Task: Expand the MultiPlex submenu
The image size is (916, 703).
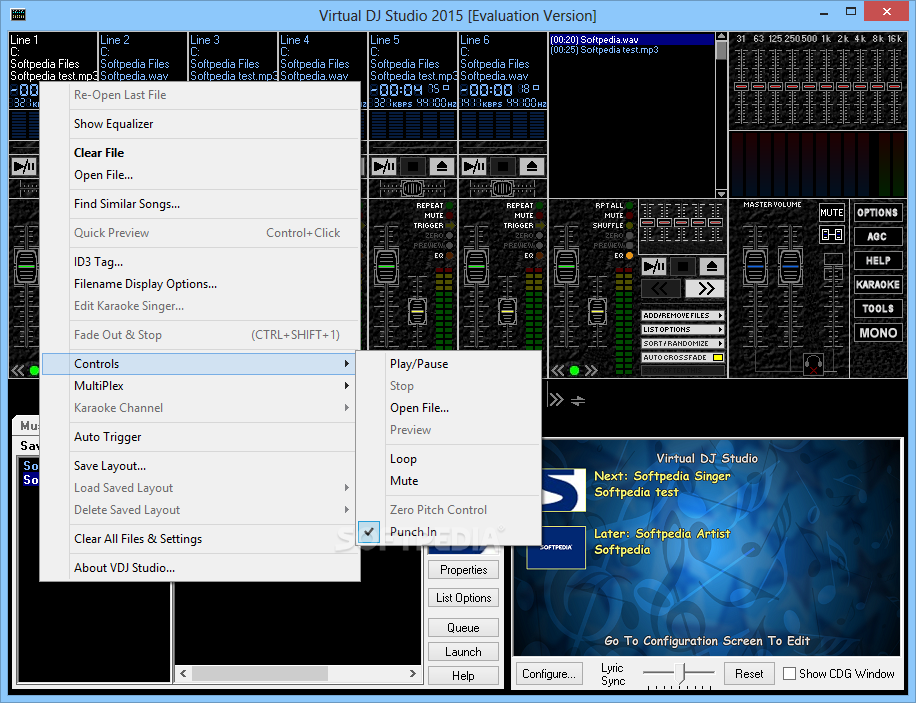Action: pyautogui.click(x=200, y=386)
